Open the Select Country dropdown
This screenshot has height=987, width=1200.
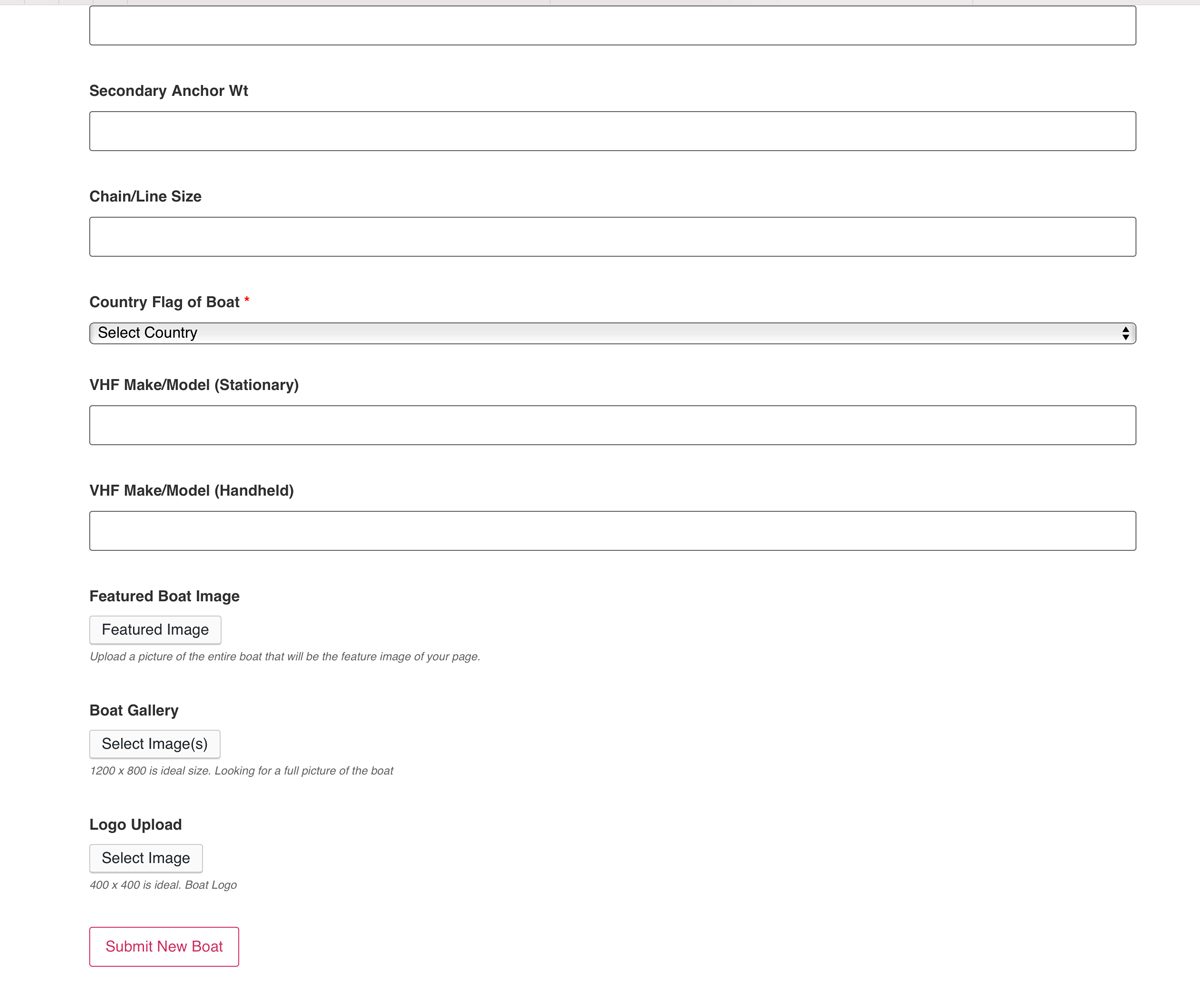(x=610, y=333)
